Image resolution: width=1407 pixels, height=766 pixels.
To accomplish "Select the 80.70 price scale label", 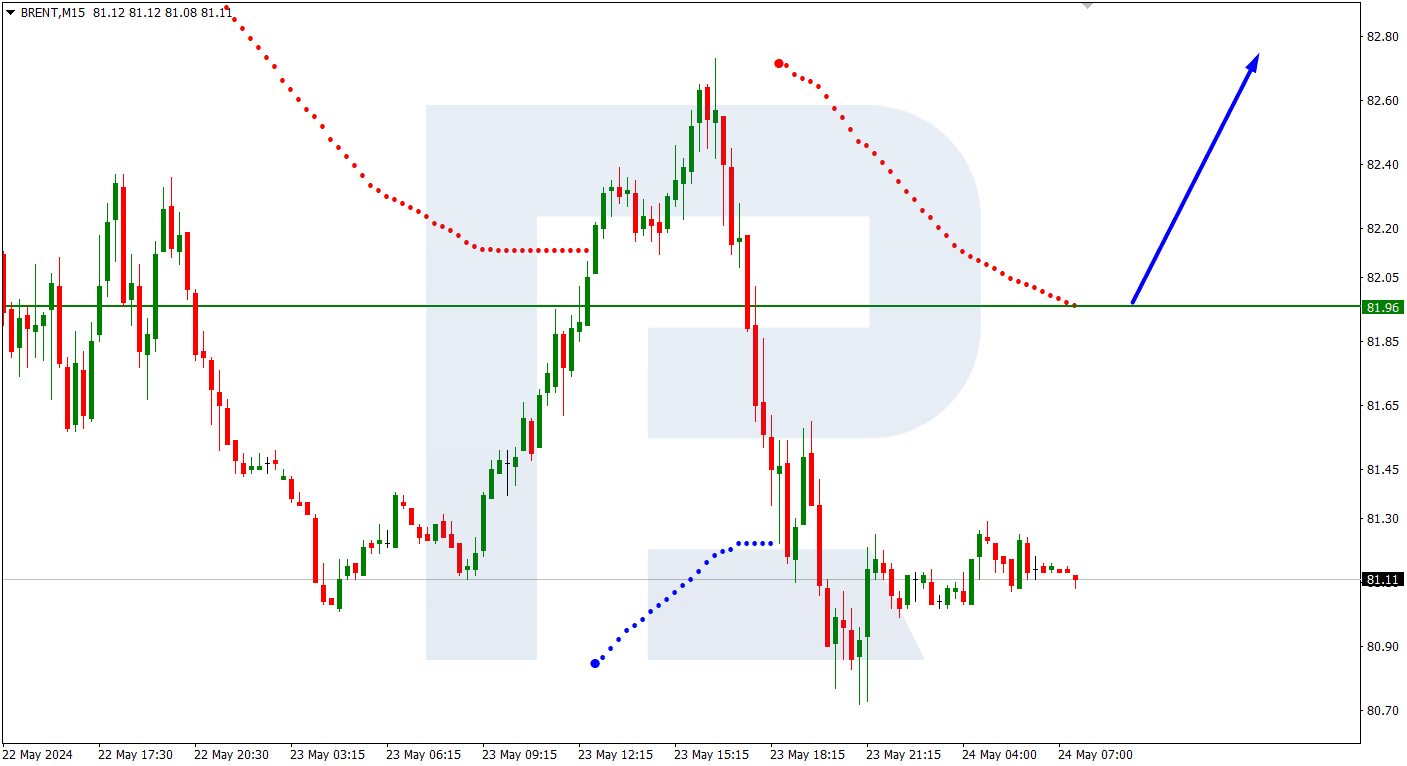I will click(1382, 710).
